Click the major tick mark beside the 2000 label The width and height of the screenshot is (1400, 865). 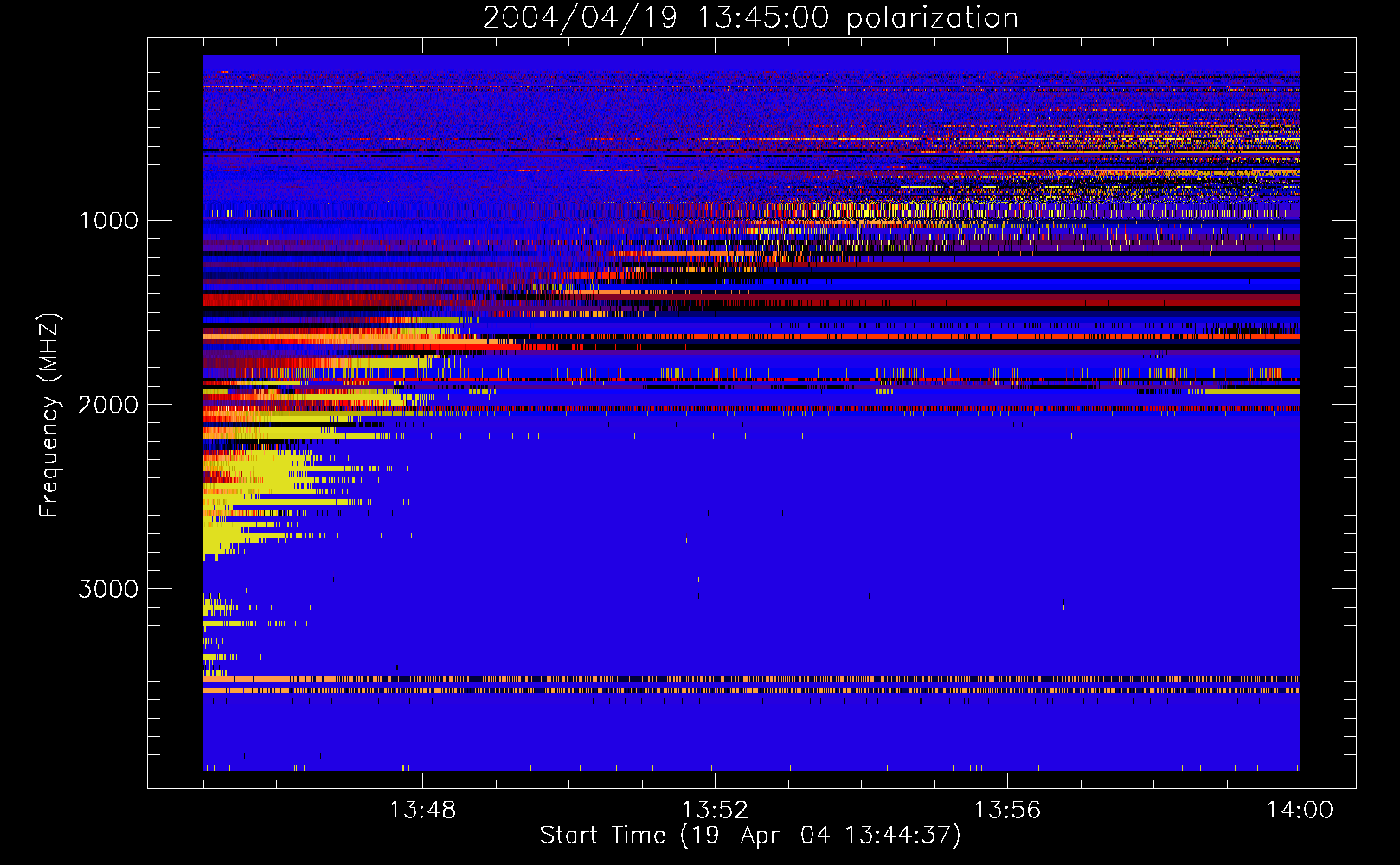(x=155, y=404)
